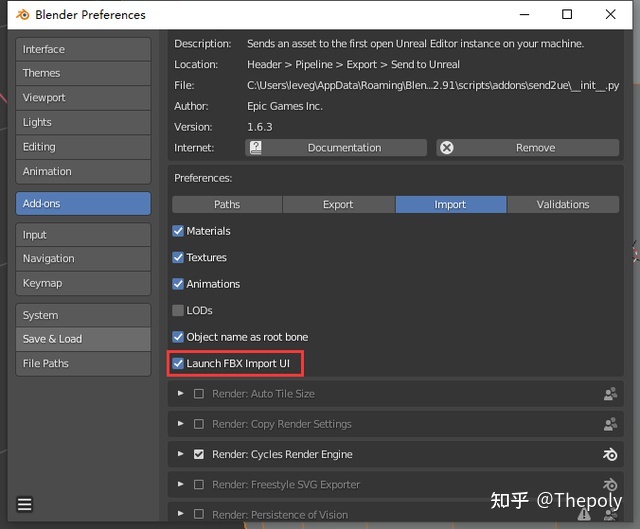Open the hamburger menu at bottom left
The height and width of the screenshot is (529, 640).
tap(24, 504)
